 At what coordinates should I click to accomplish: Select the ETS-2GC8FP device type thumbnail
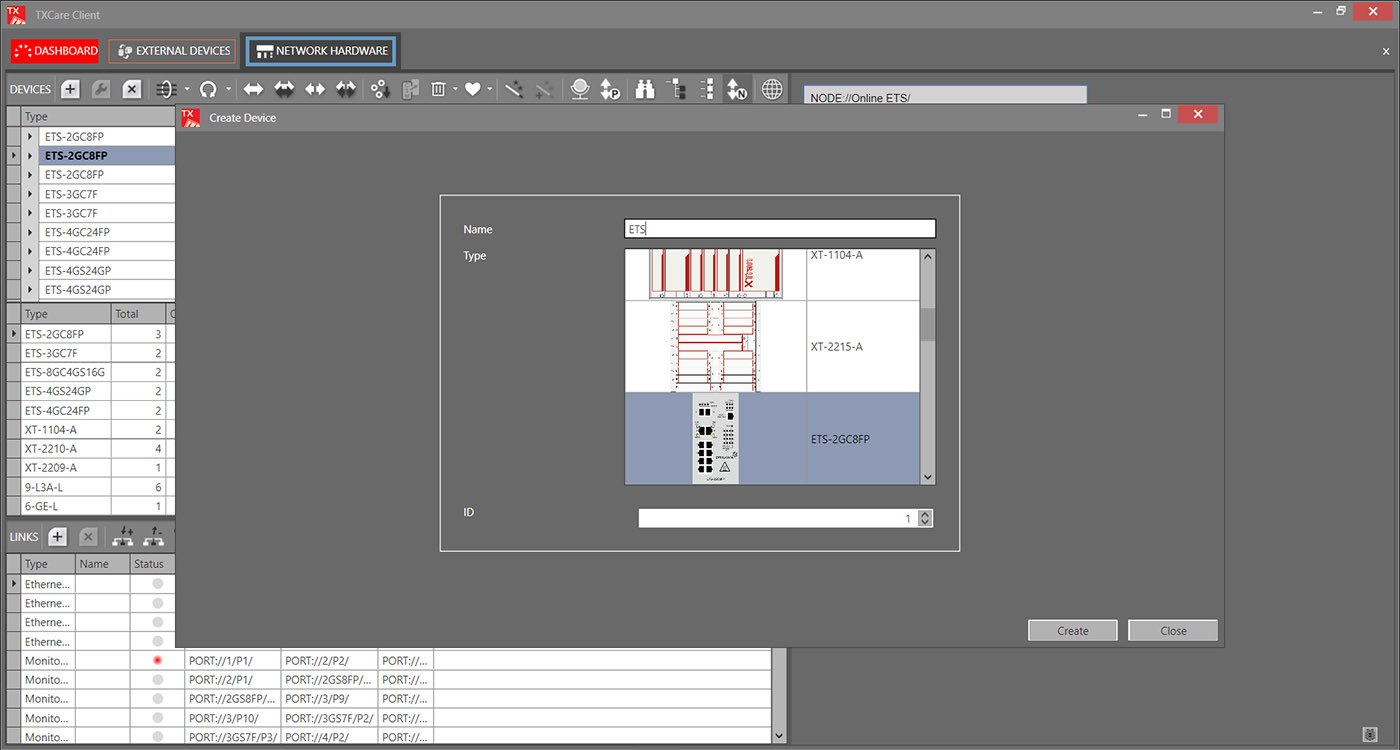click(x=716, y=439)
